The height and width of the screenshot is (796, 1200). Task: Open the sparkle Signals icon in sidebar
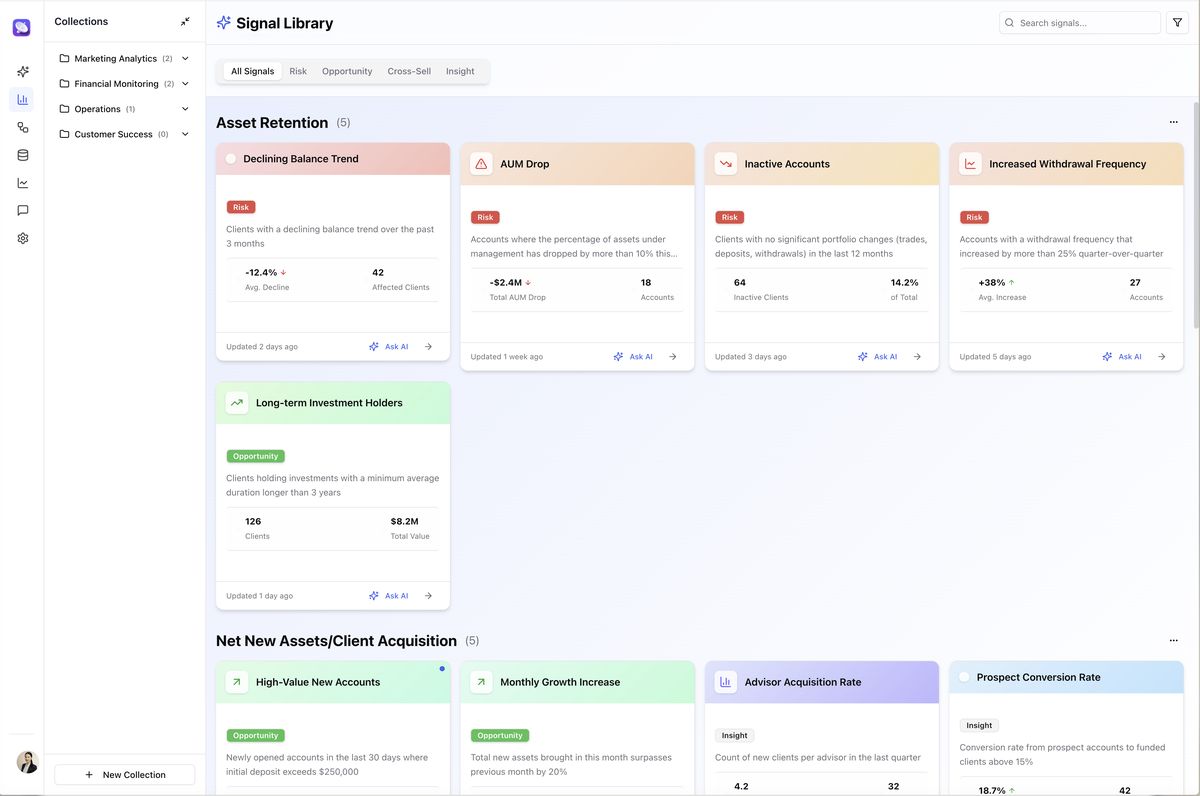coord(22,72)
